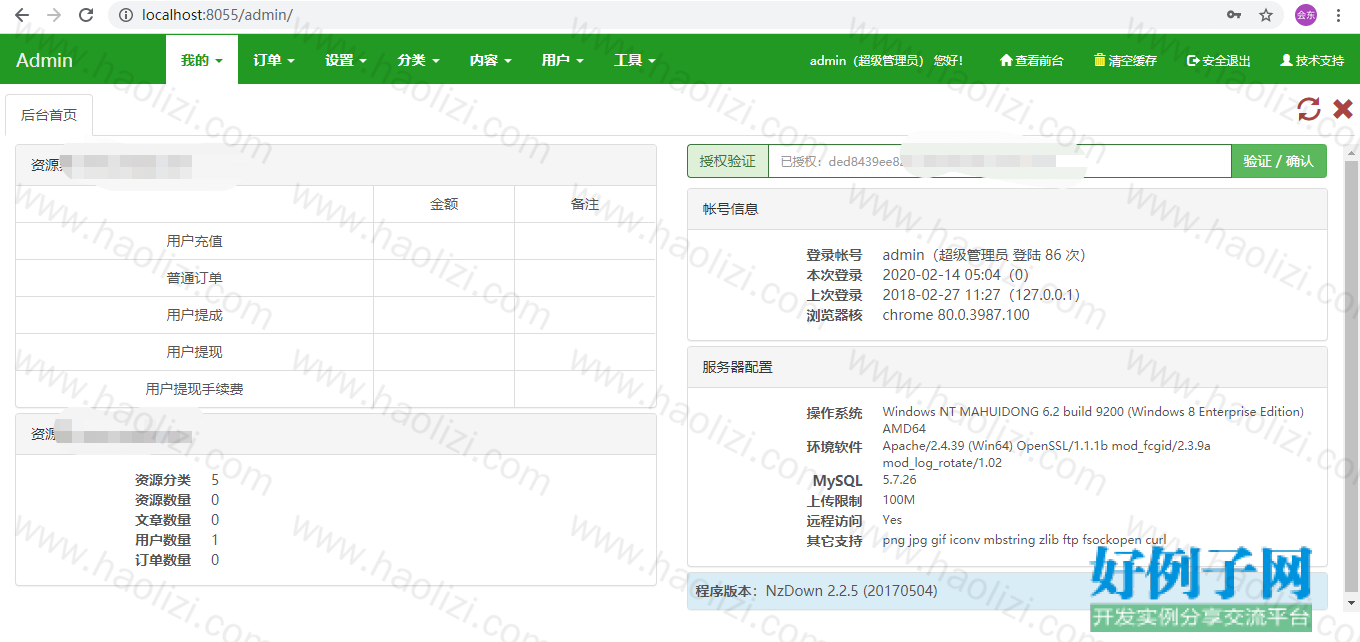Click the 资源分类 count label

(x=163, y=480)
